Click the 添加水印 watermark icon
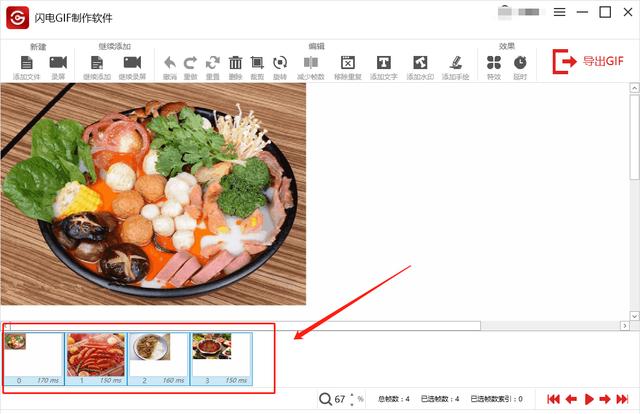The height and width of the screenshot is (414, 640). [420, 63]
